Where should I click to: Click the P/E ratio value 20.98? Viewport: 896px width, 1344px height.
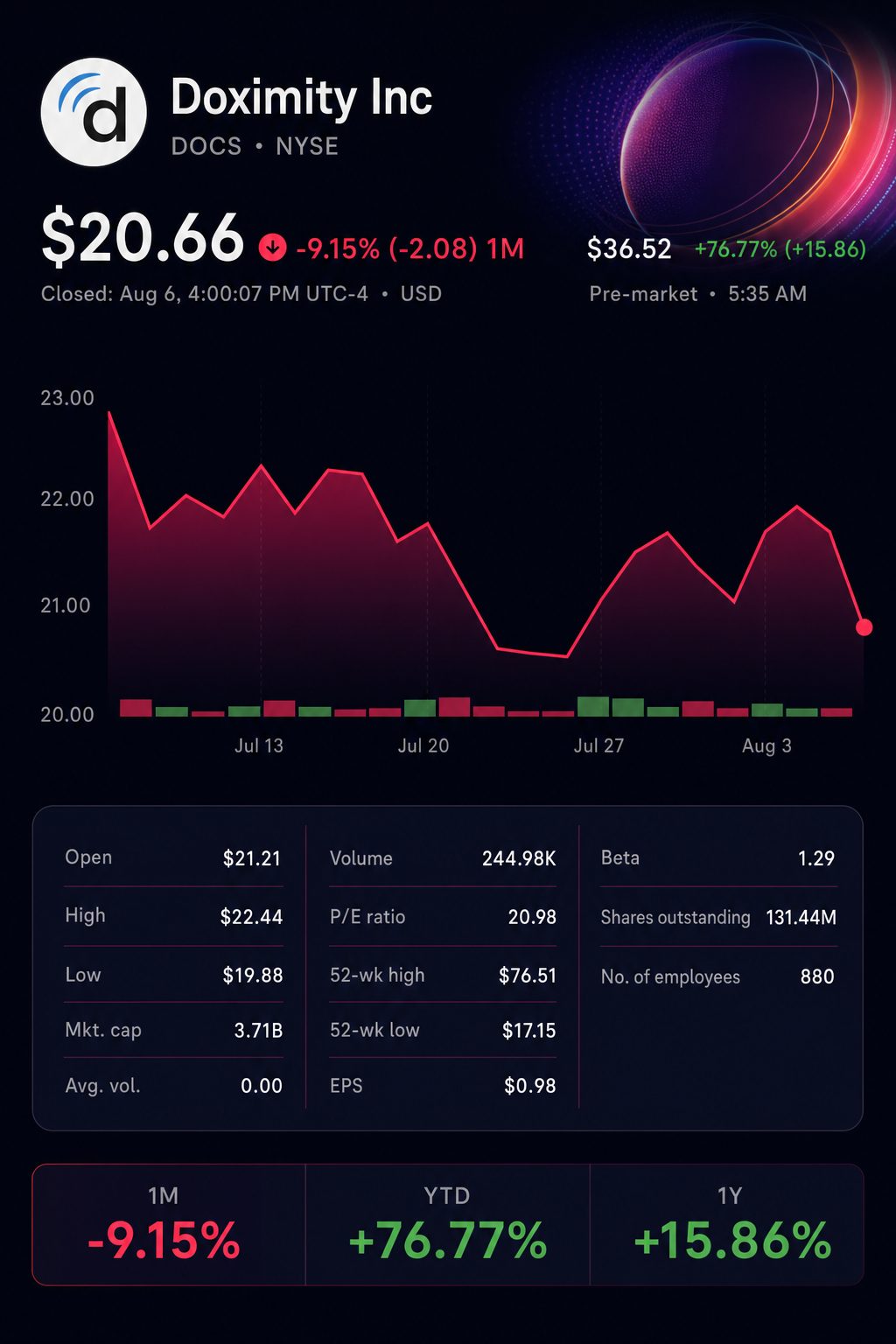pyautogui.click(x=532, y=917)
